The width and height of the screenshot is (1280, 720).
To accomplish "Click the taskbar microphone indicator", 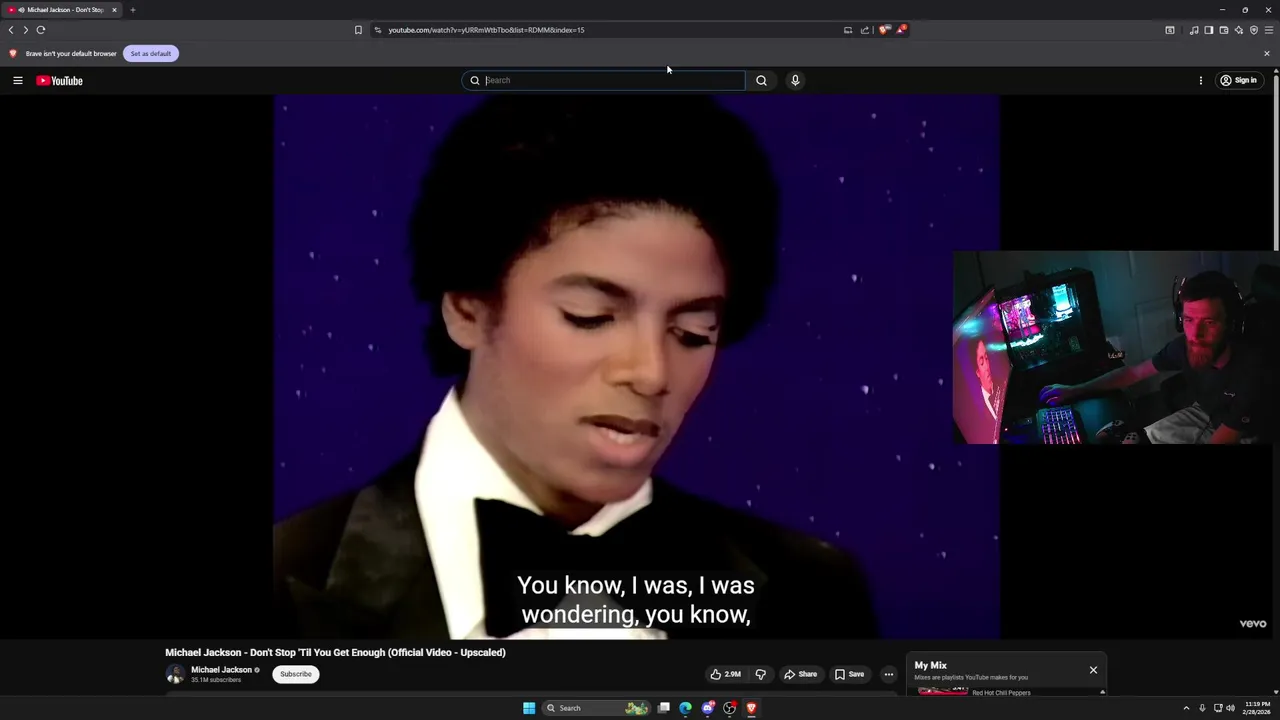I will coord(1202,708).
